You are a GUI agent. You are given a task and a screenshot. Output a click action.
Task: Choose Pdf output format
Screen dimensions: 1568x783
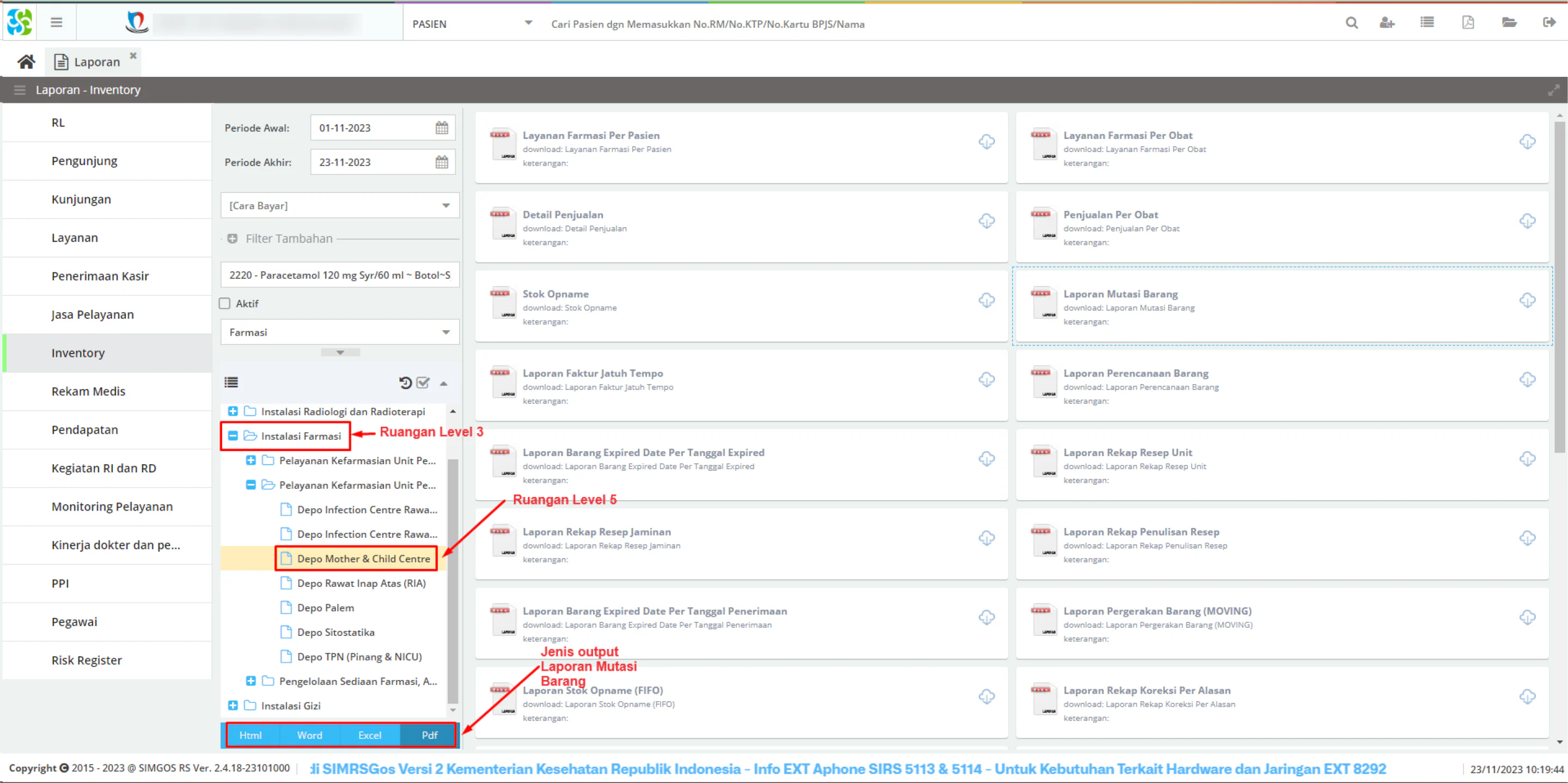(429, 735)
